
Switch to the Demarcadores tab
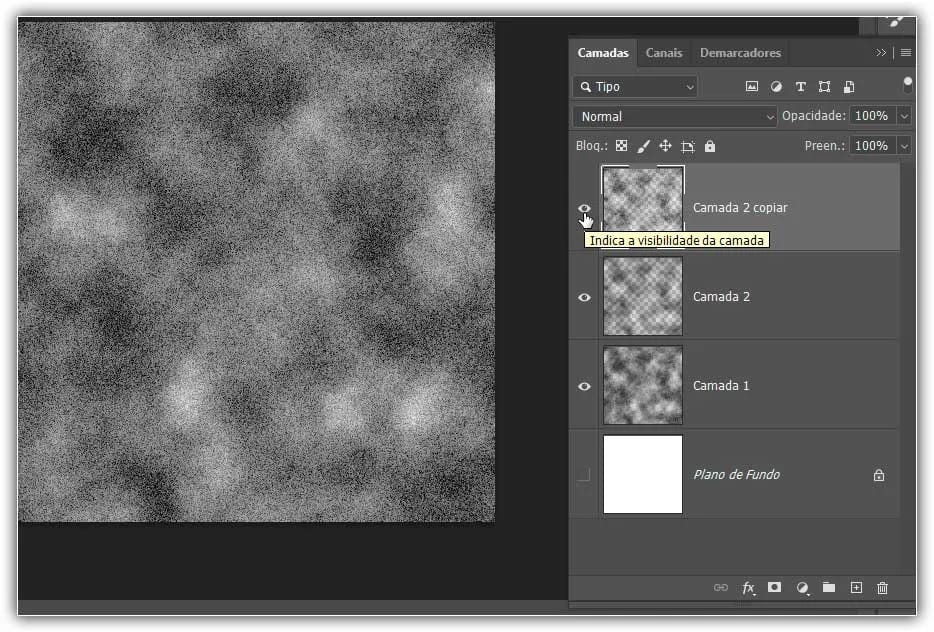[x=740, y=53]
